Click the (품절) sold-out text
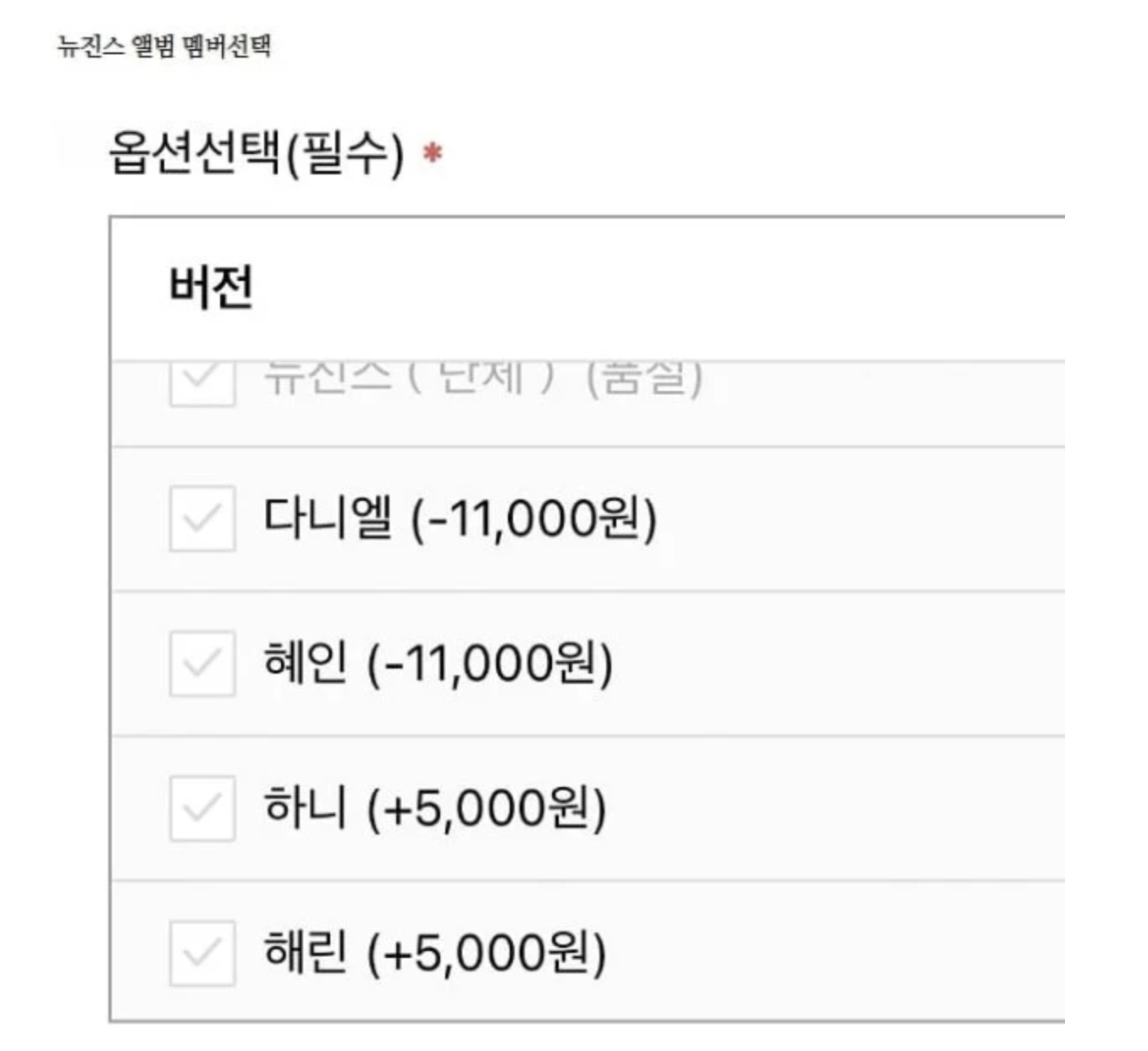This screenshot has width=1148, height=1051. 645,377
